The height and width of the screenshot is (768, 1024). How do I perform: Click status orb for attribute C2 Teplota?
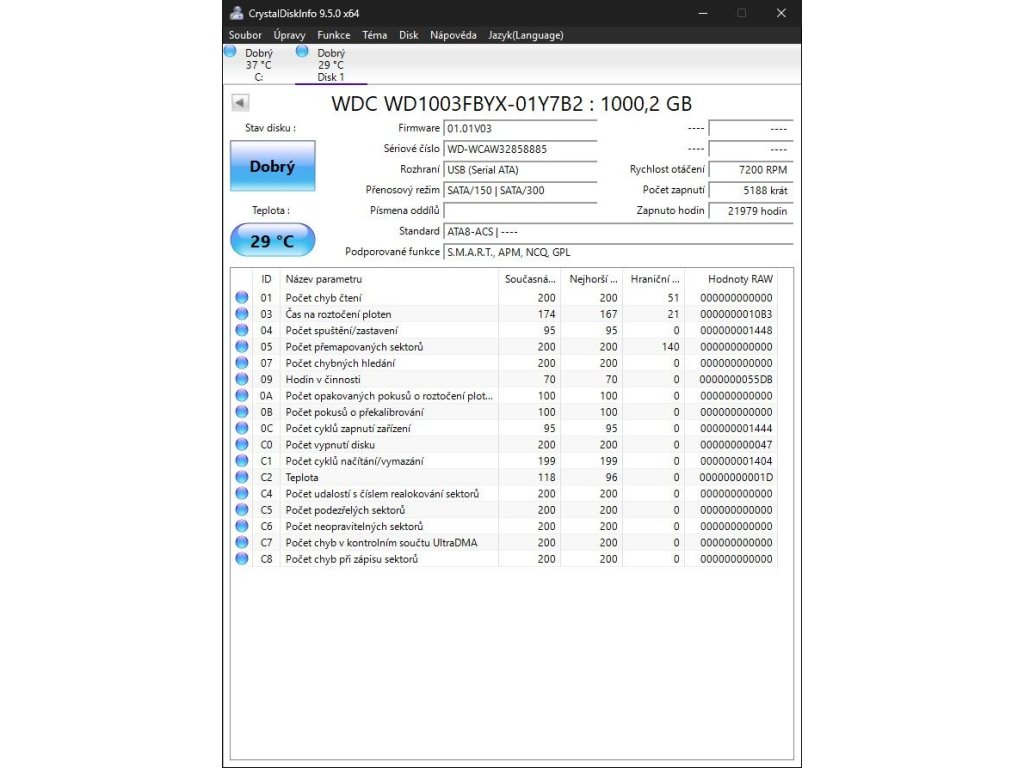(x=242, y=477)
